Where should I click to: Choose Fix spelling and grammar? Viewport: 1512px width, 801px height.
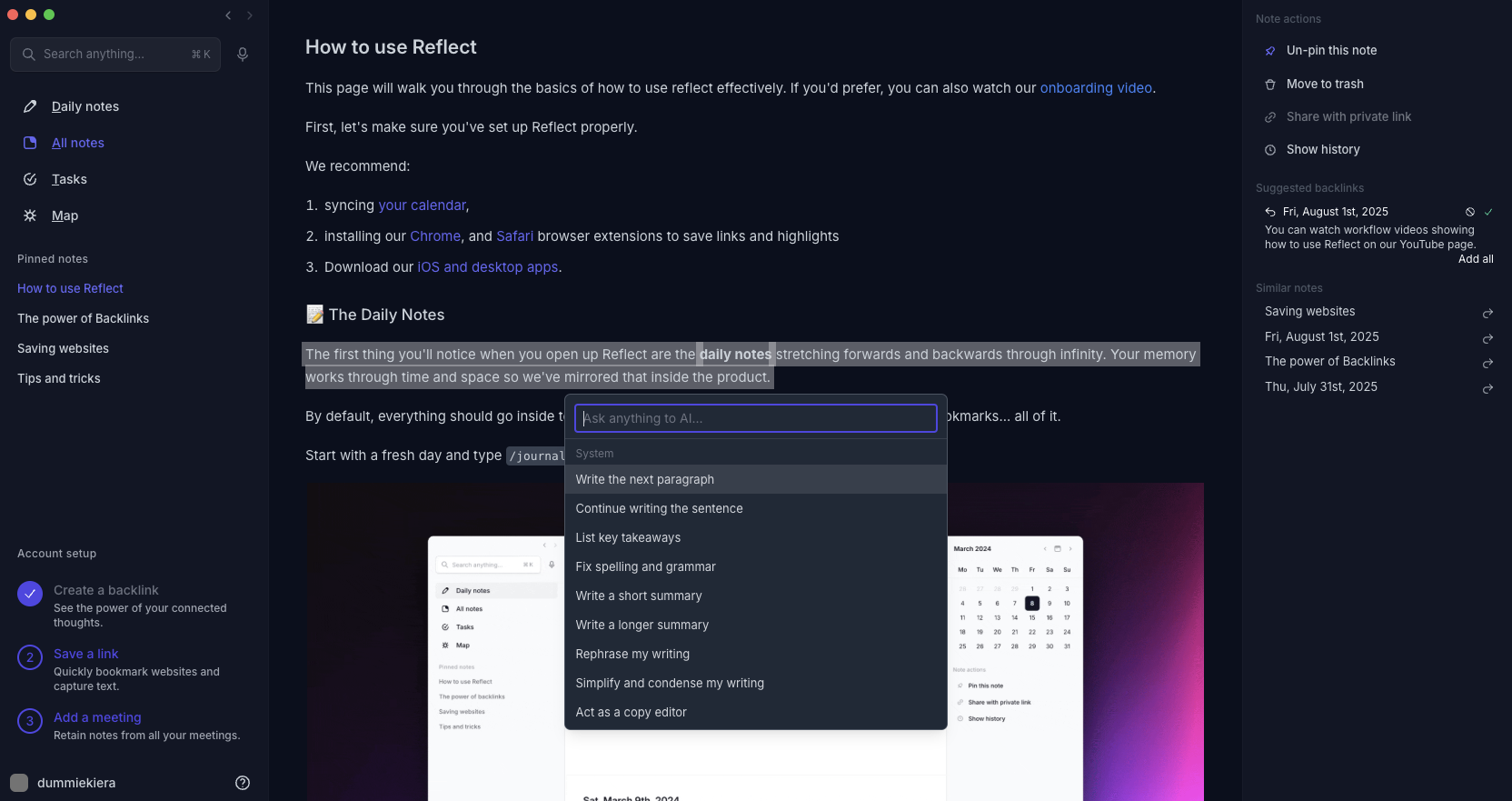coord(756,566)
